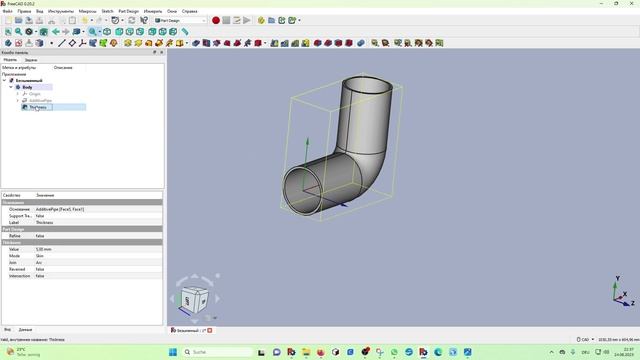This screenshot has width=640, height=360.
Task: Click the Fillet red icon
Action: [x=318, y=43]
